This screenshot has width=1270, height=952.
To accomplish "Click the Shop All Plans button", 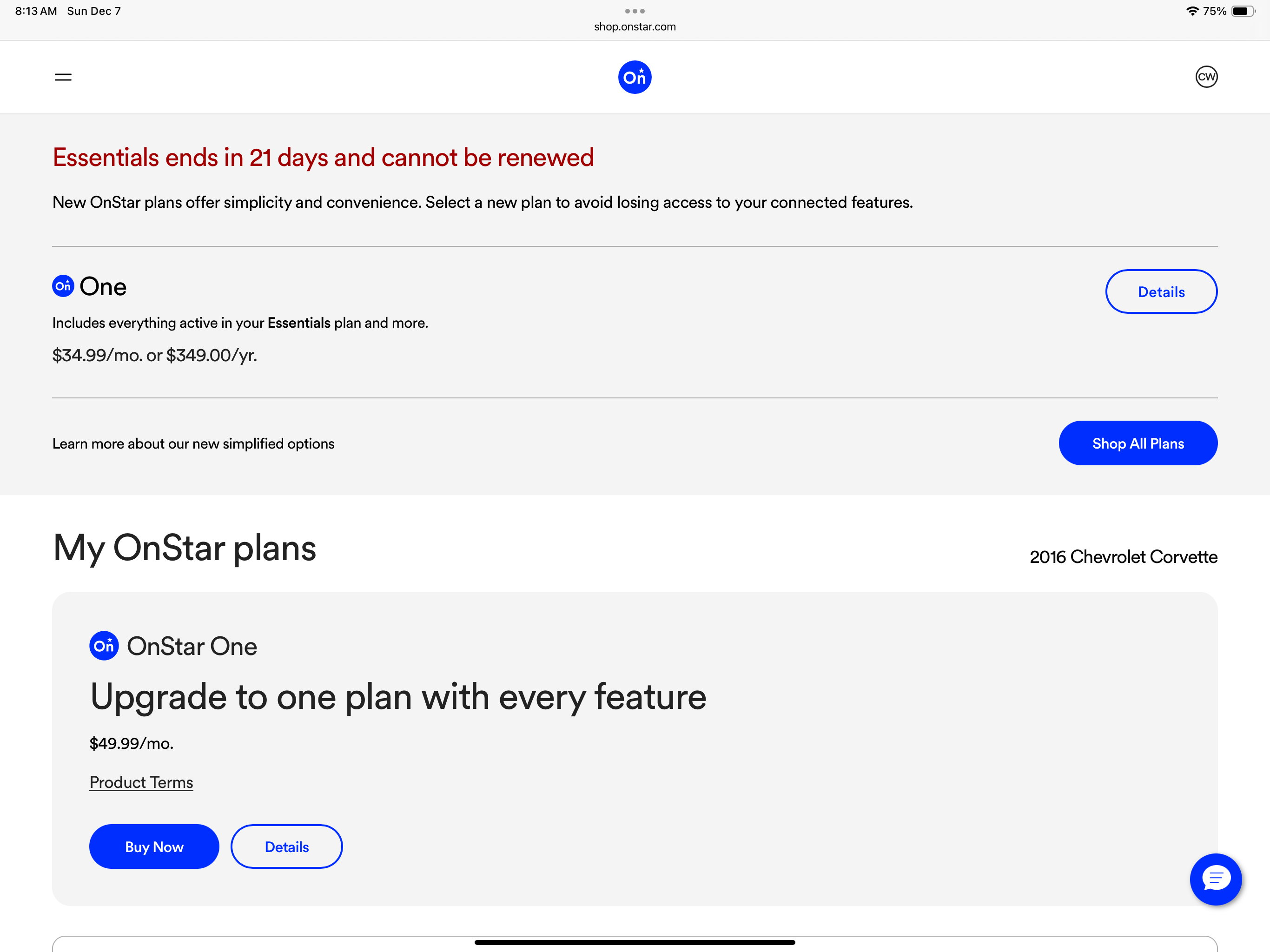I will click(1138, 443).
